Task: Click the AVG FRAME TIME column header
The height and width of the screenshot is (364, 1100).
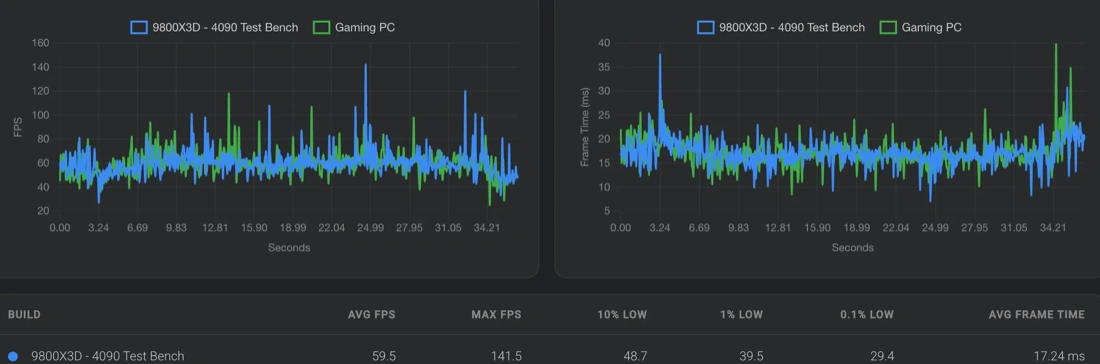Action: [1037, 315]
